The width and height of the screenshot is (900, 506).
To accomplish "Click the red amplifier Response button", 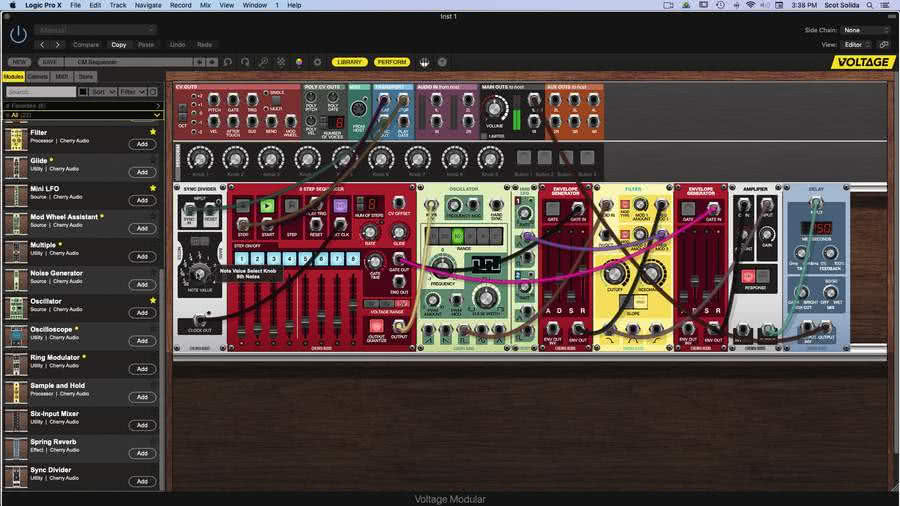I will (748, 277).
